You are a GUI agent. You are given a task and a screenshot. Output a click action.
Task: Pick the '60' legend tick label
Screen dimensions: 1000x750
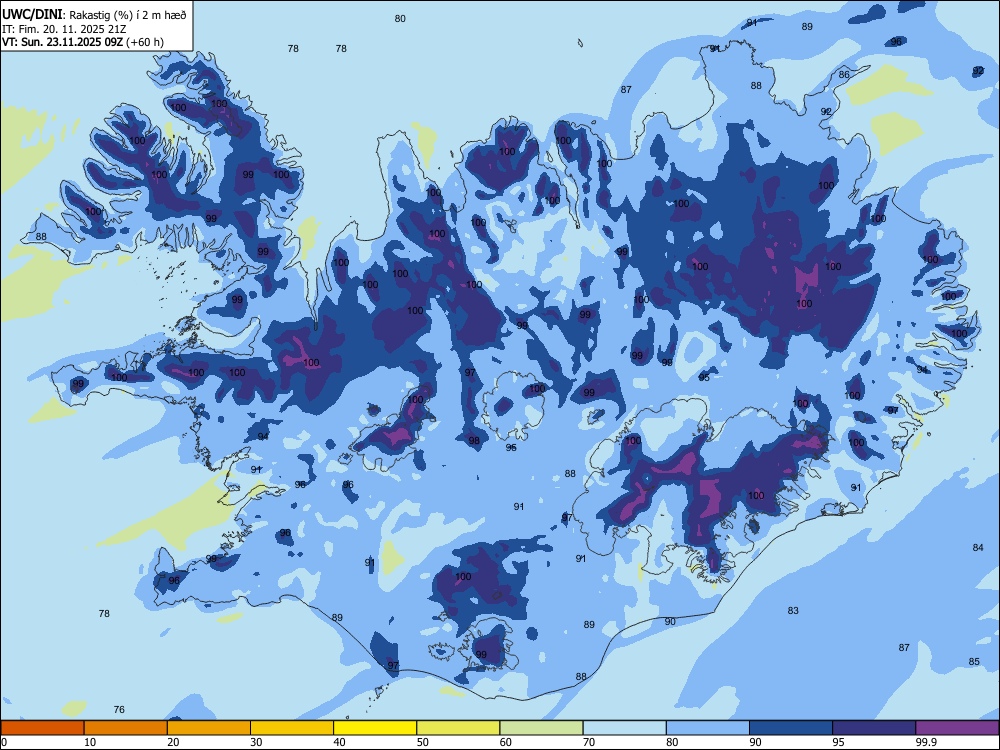point(506,742)
